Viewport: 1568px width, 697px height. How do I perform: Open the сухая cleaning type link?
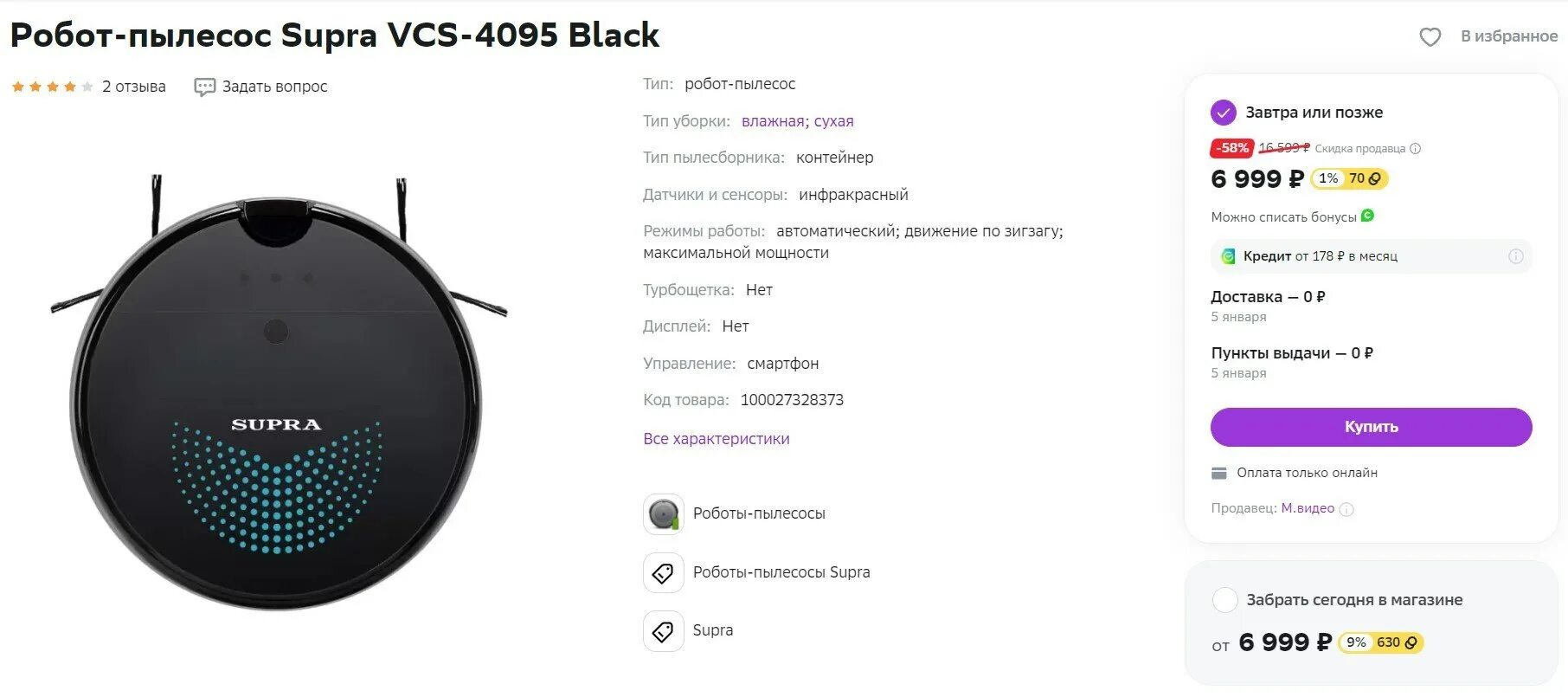[833, 121]
